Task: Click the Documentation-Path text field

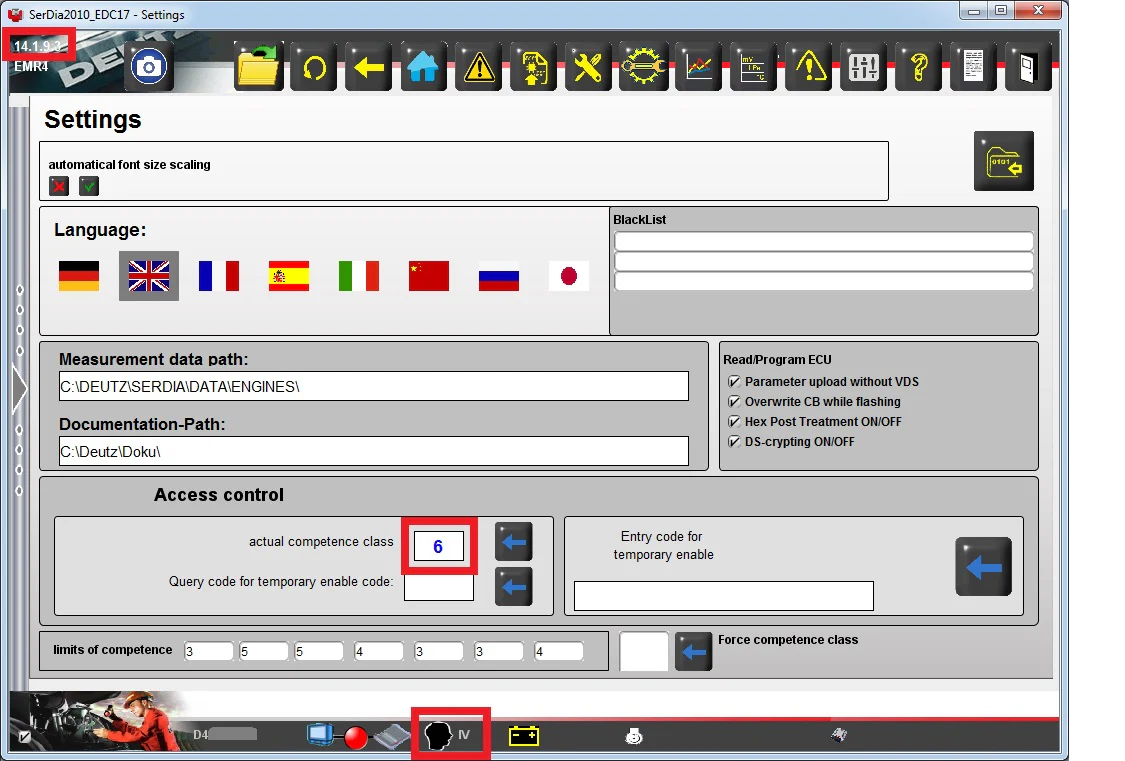Action: pos(373,451)
